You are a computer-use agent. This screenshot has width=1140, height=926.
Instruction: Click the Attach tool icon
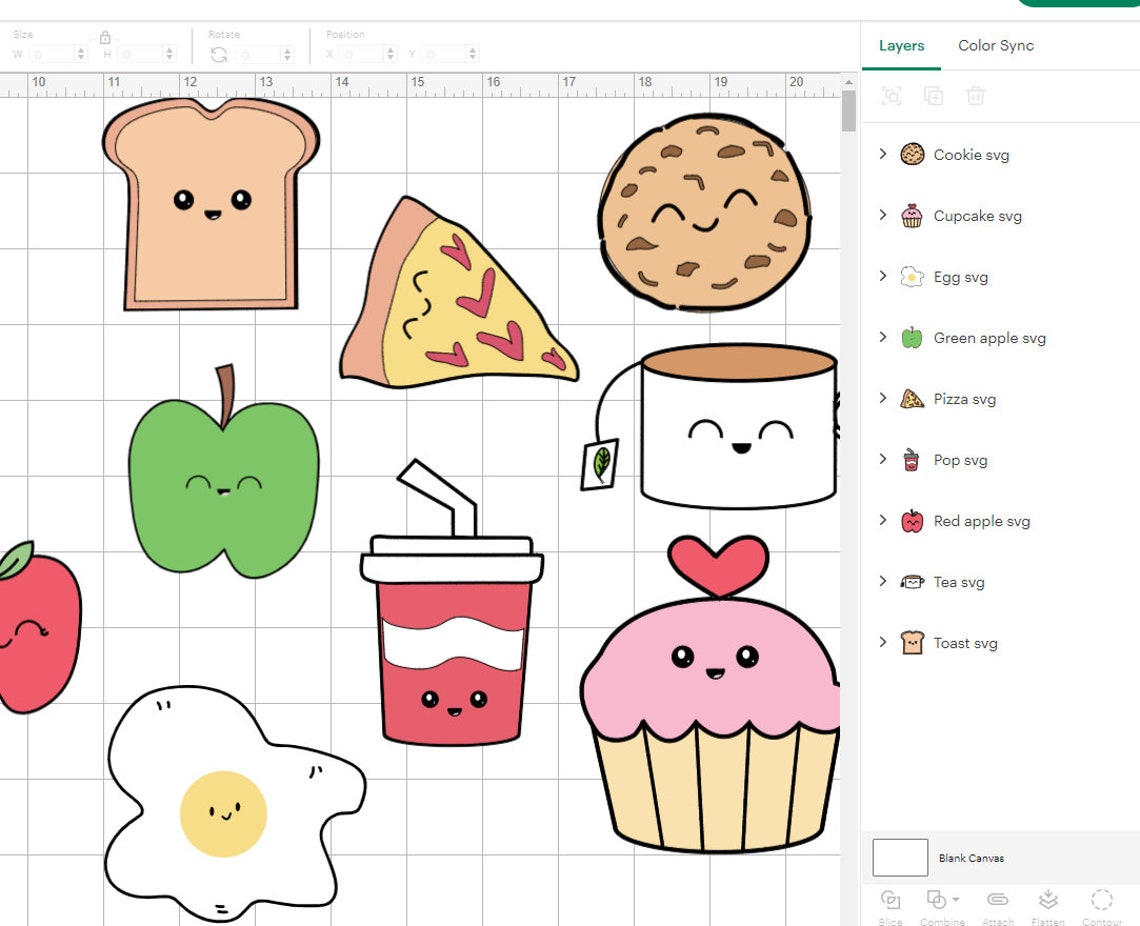[x=998, y=900]
